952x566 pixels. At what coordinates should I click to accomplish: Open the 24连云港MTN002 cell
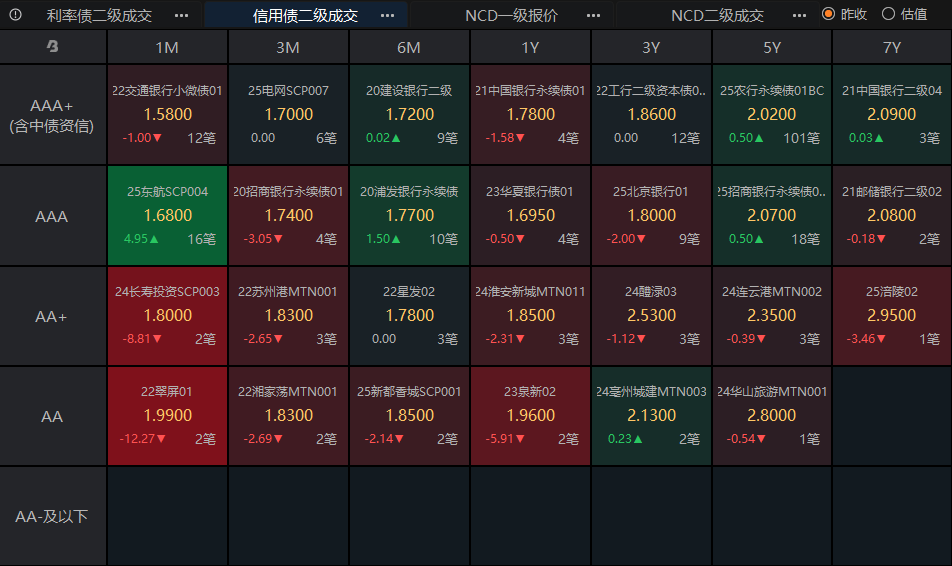point(772,316)
